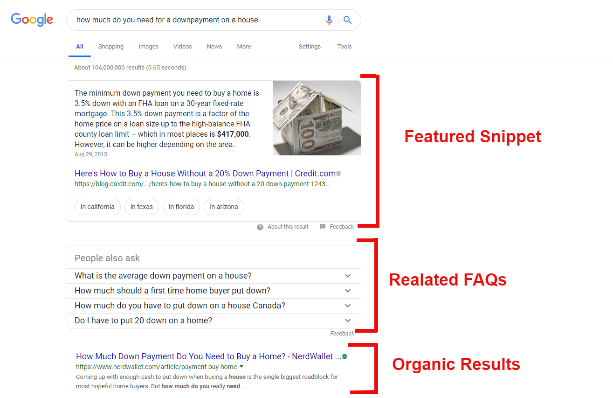Open the nerdwallet URL dropdown arrow
The image size is (613, 398).
click(x=241, y=366)
